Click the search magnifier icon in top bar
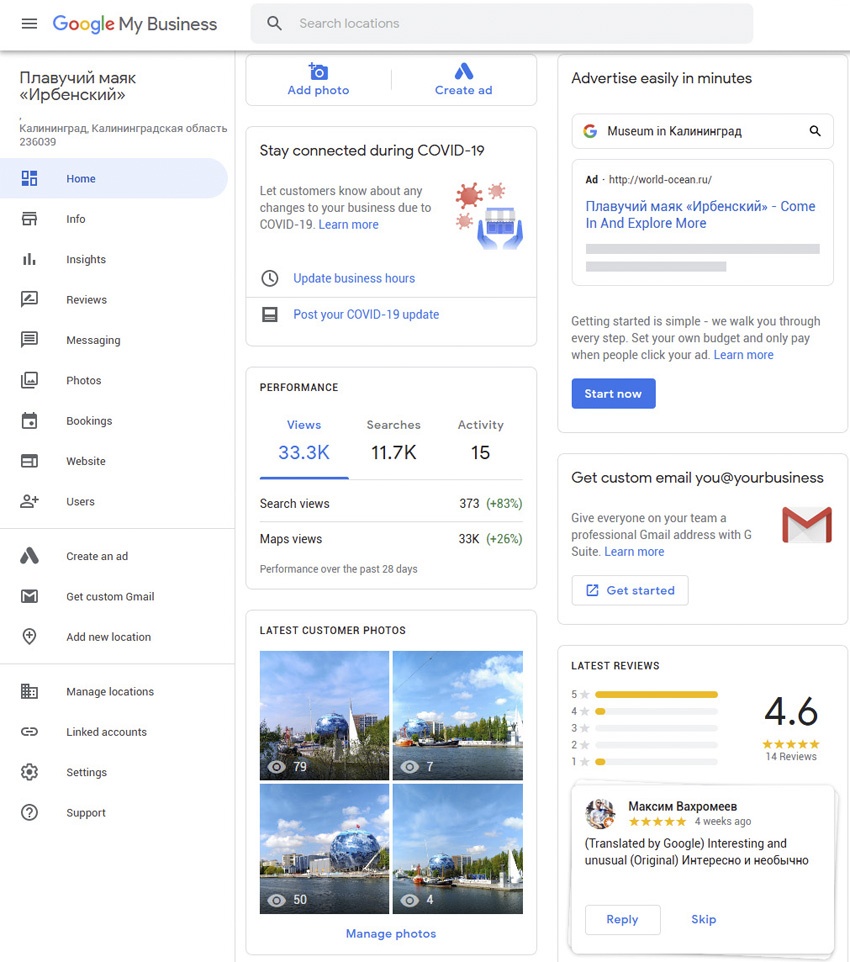The height and width of the screenshot is (962, 850). (x=274, y=23)
